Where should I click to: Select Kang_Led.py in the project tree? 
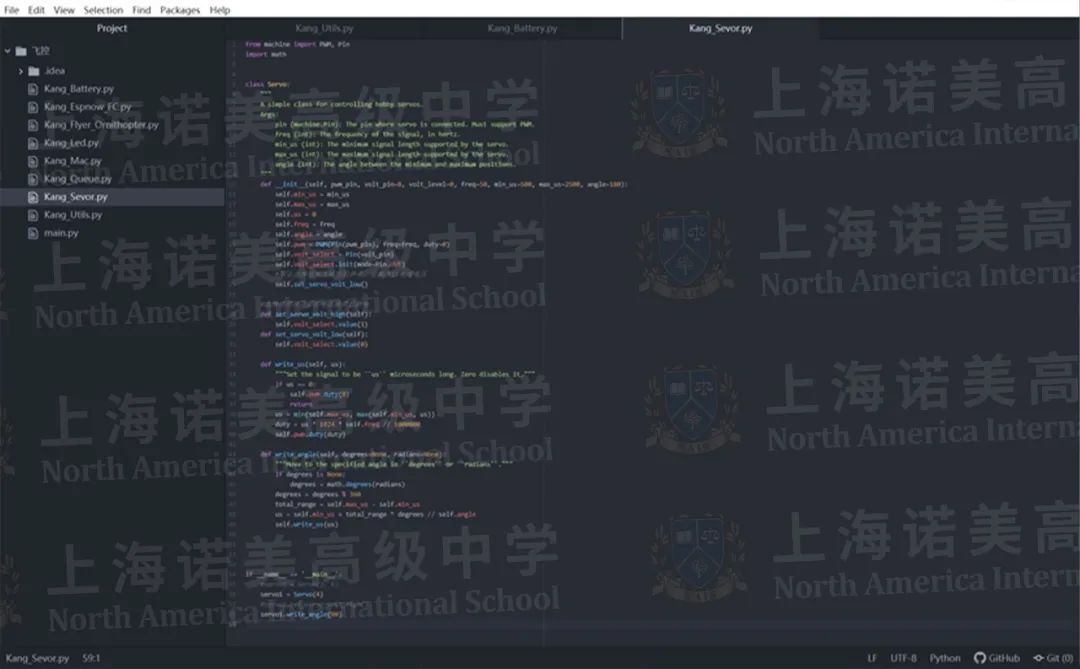tap(72, 143)
